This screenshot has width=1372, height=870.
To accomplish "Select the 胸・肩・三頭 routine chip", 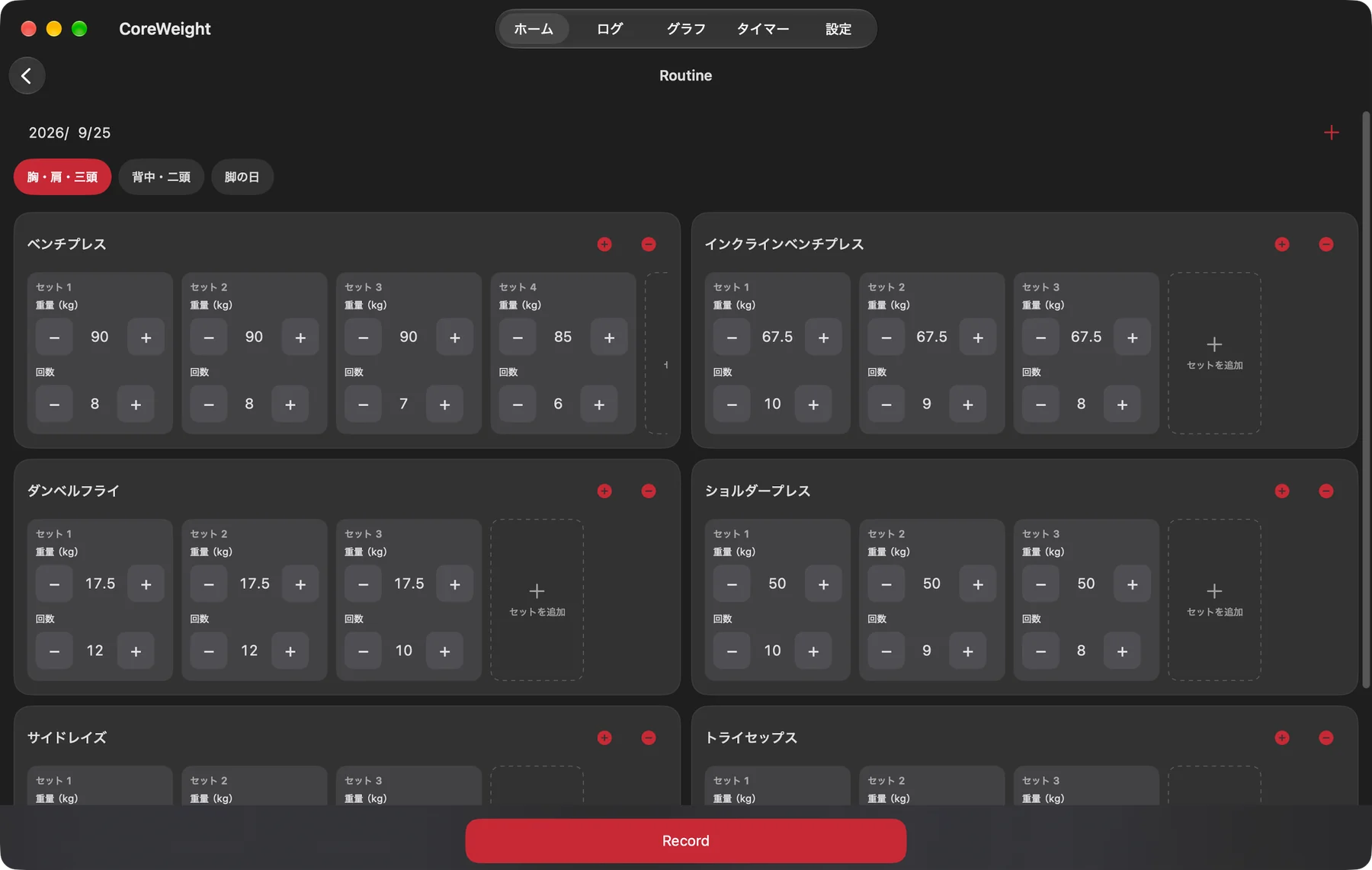I will pos(63,177).
